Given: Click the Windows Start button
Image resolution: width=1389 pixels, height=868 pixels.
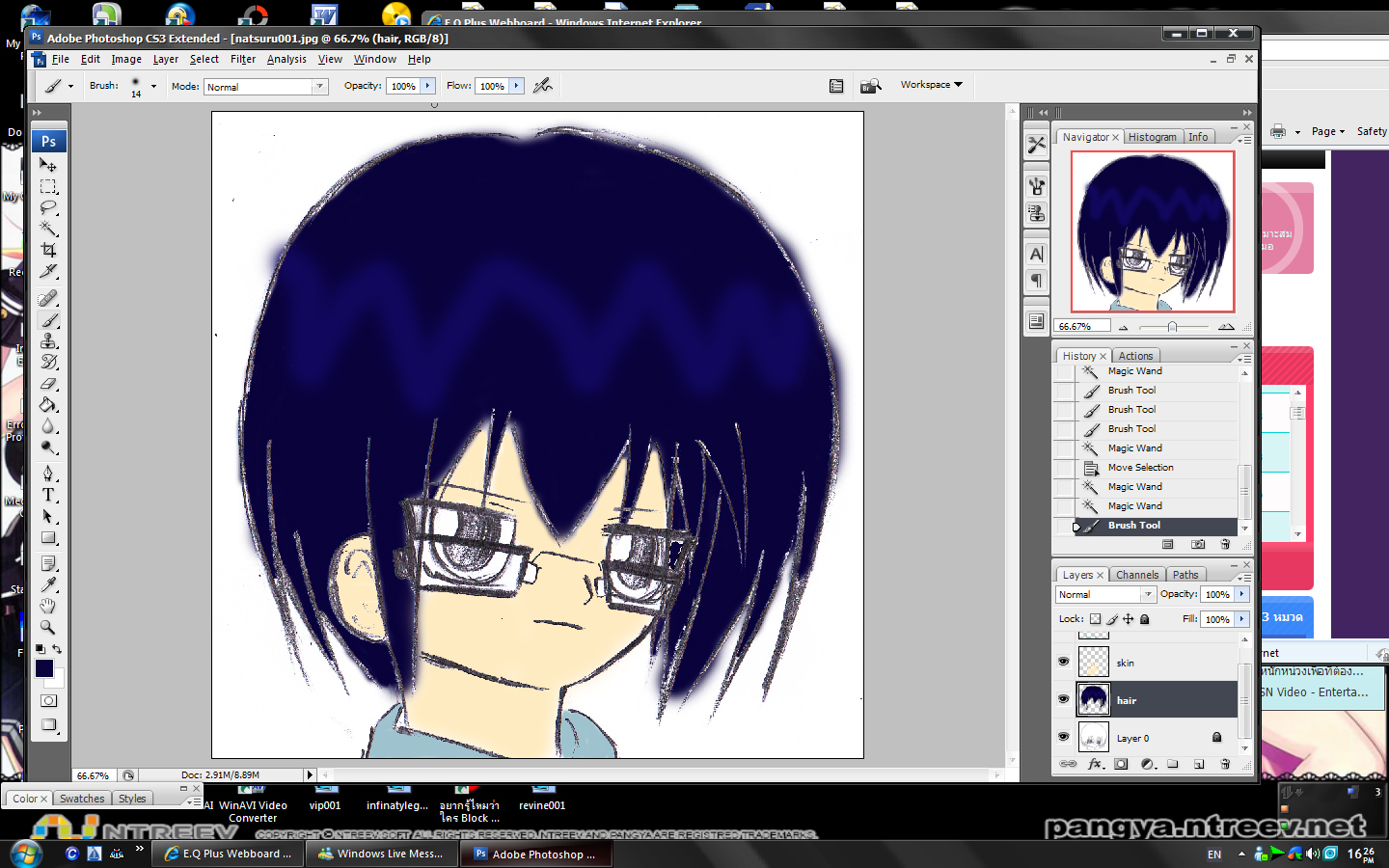Looking at the screenshot, I should click(26, 854).
